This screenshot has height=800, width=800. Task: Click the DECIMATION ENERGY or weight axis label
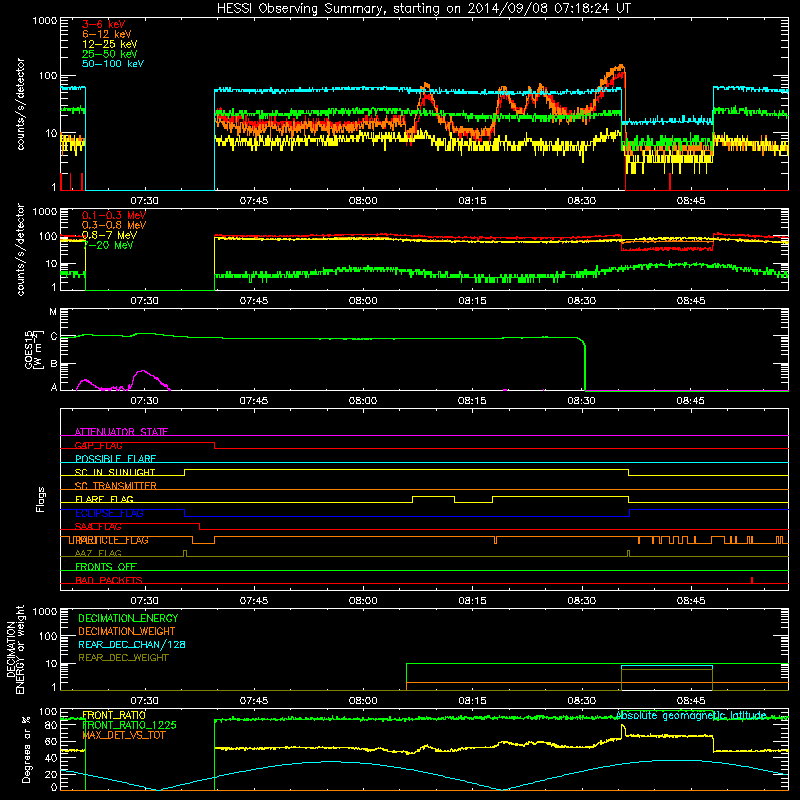click(15, 649)
